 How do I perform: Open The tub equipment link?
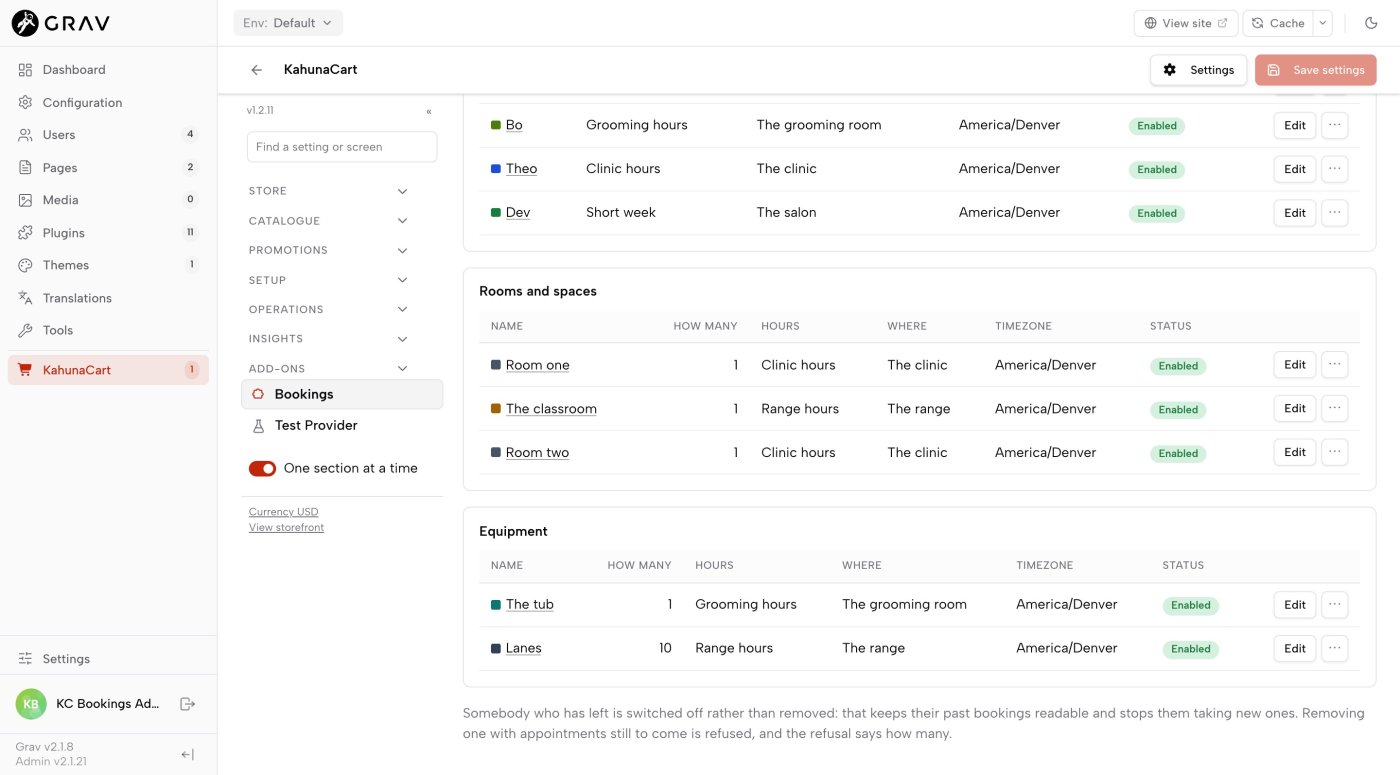529,605
